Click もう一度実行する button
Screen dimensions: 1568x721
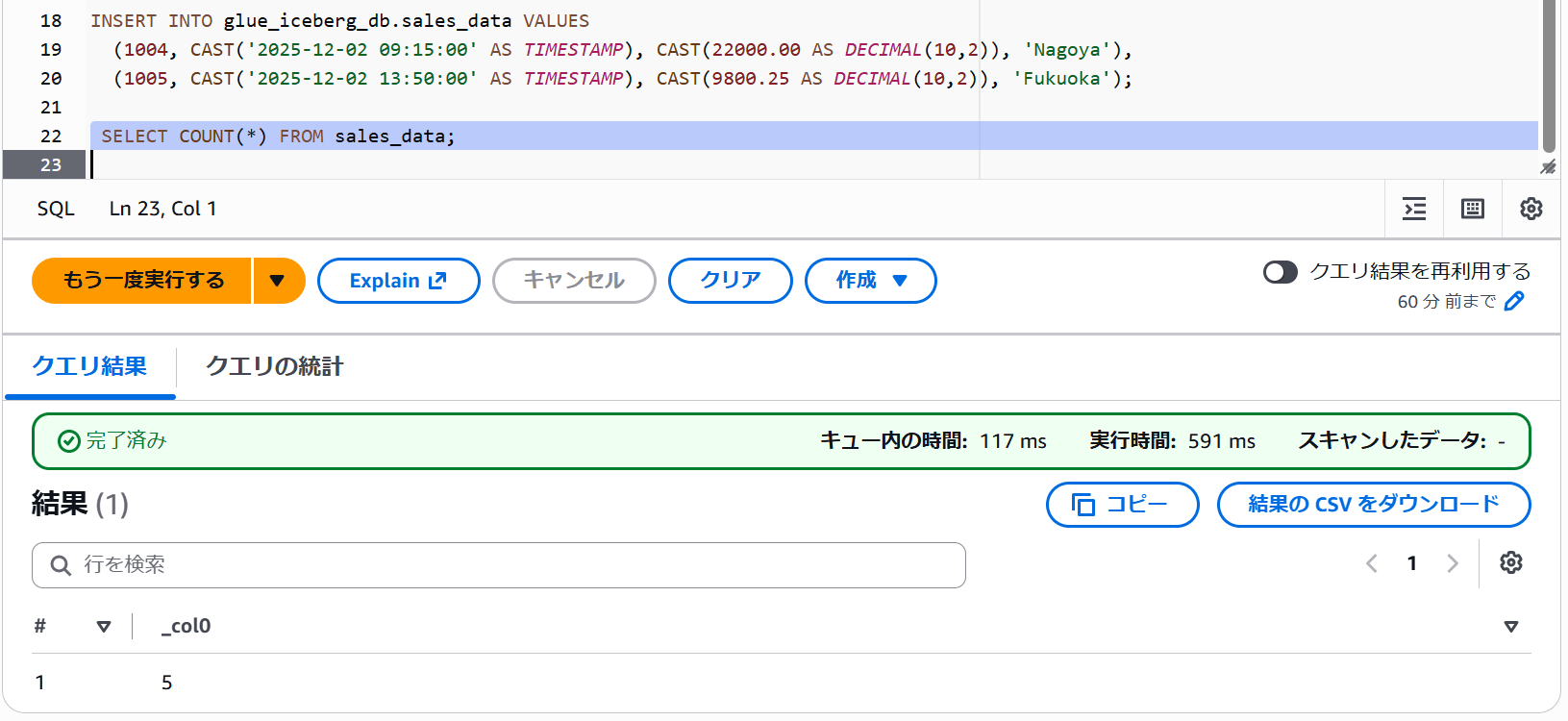click(142, 281)
